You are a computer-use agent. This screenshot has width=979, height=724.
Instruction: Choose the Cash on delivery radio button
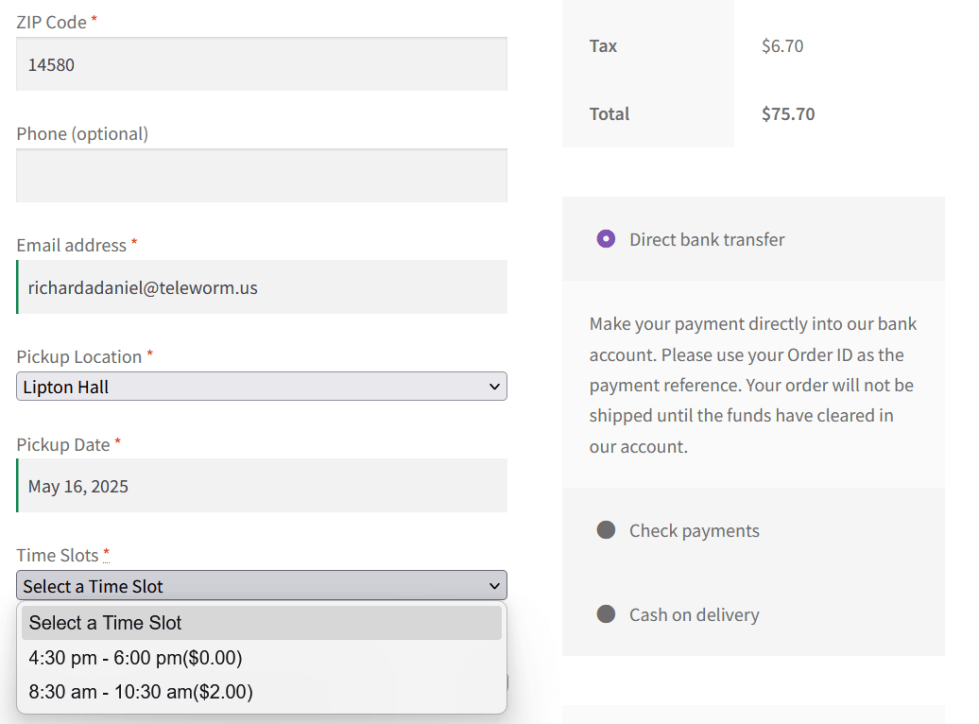(606, 614)
